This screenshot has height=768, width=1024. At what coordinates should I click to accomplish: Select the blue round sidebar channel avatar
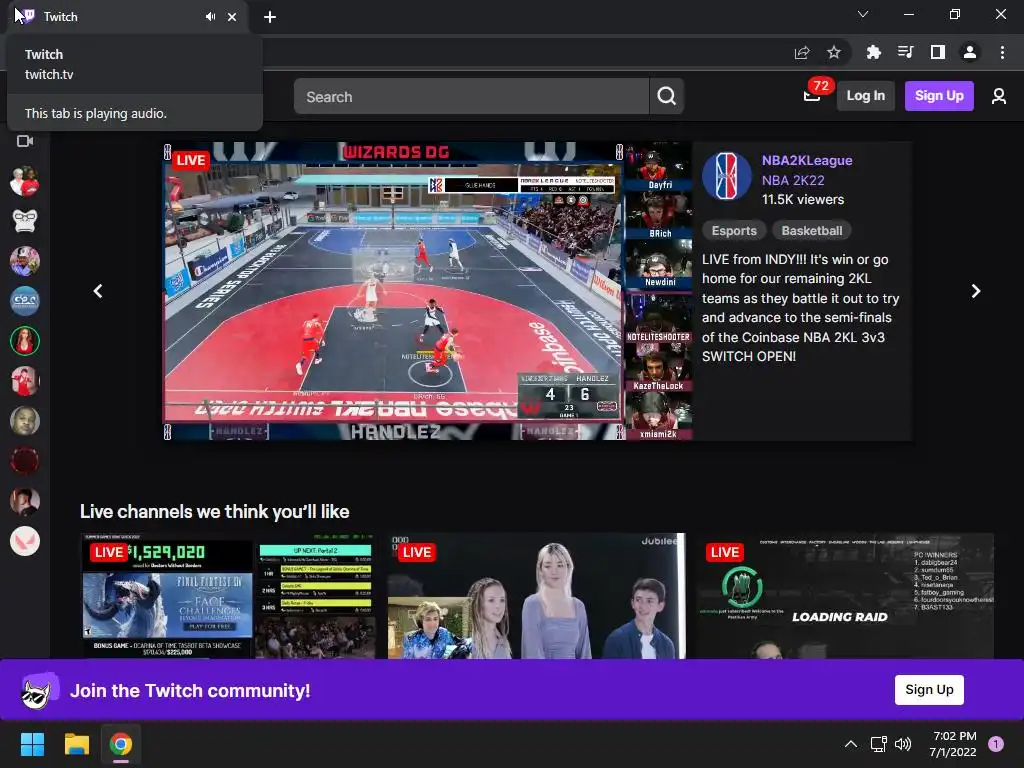pyautogui.click(x=25, y=301)
